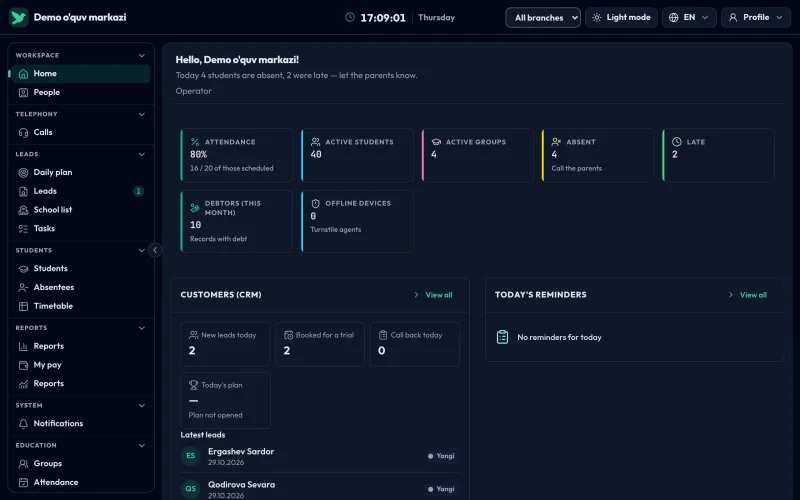Open the EN language dropdown

click(x=689, y=17)
